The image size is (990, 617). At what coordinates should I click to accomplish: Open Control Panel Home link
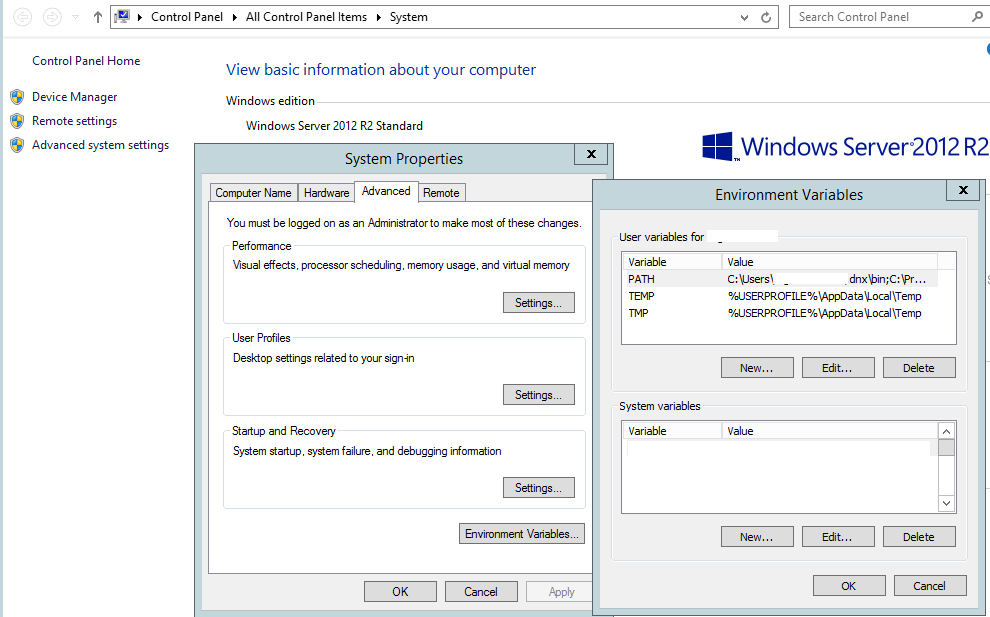(x=86, y=61)
